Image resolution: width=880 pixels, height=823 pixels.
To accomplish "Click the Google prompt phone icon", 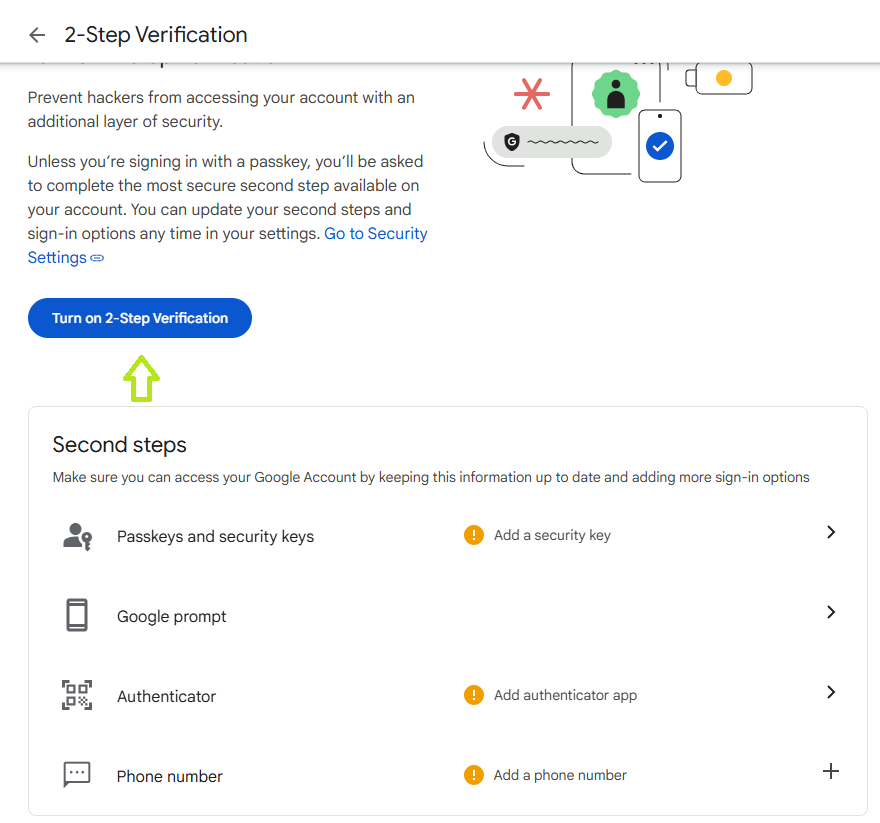I will (77, 615).
